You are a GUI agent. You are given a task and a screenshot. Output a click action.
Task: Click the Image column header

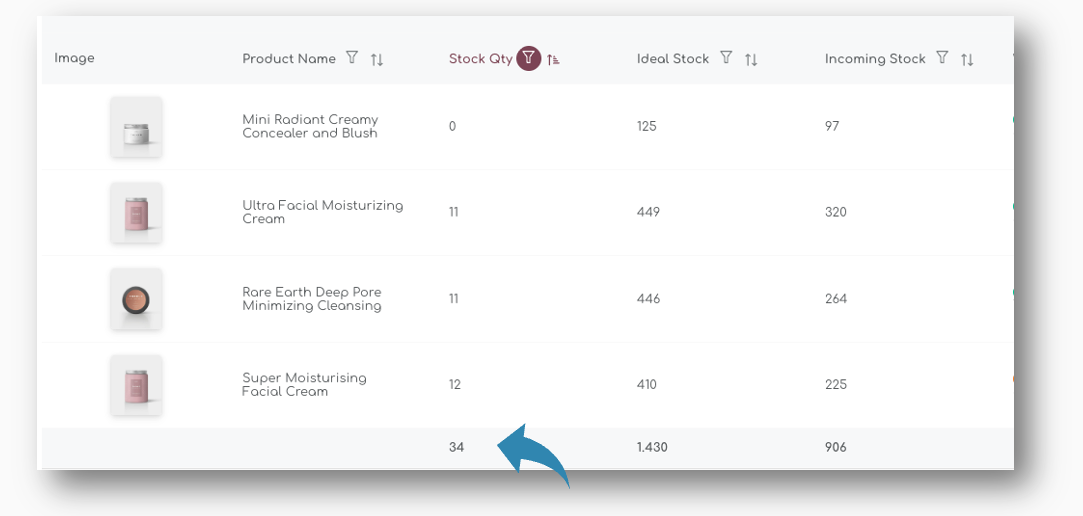click(75, 58)
